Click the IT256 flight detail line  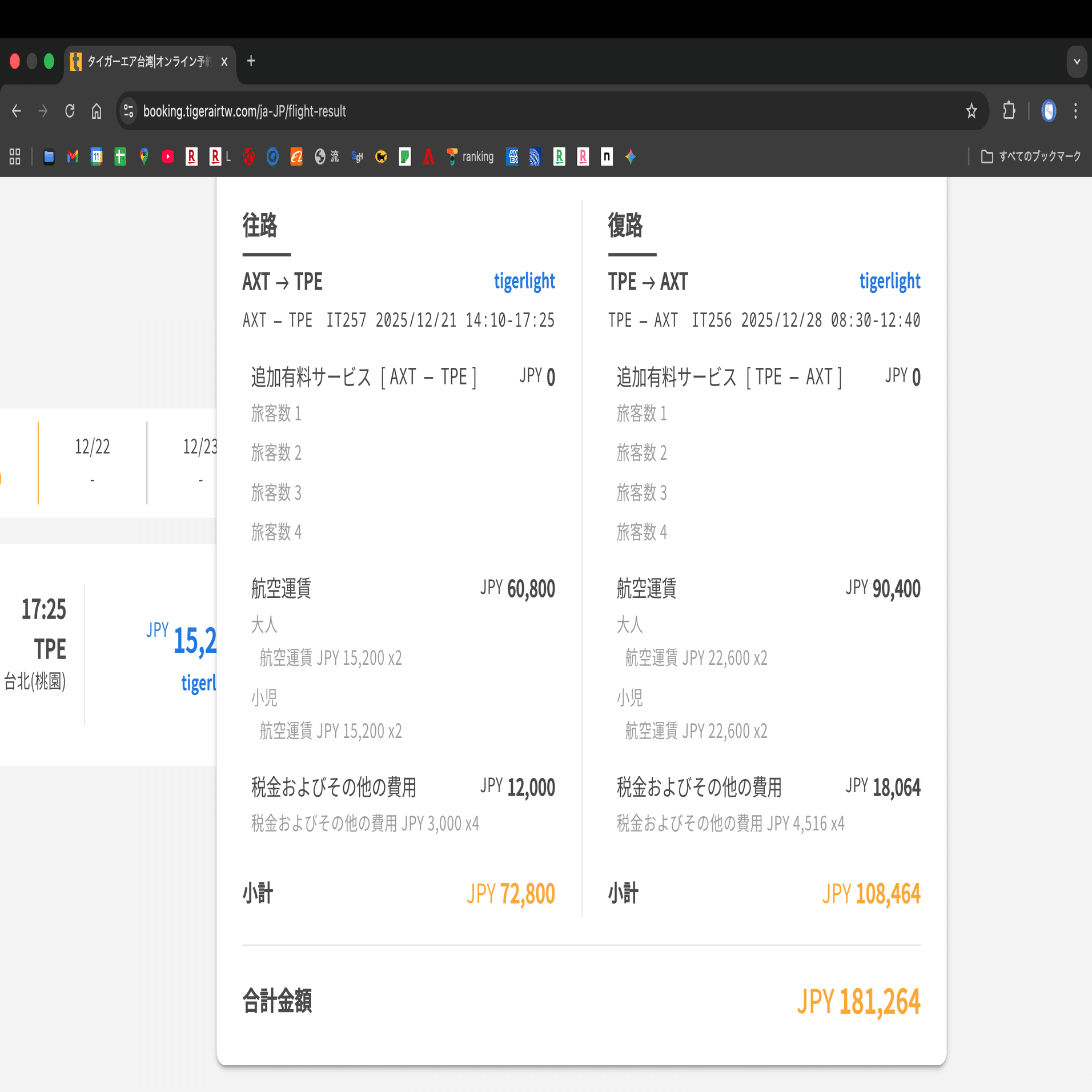point(764,320)
